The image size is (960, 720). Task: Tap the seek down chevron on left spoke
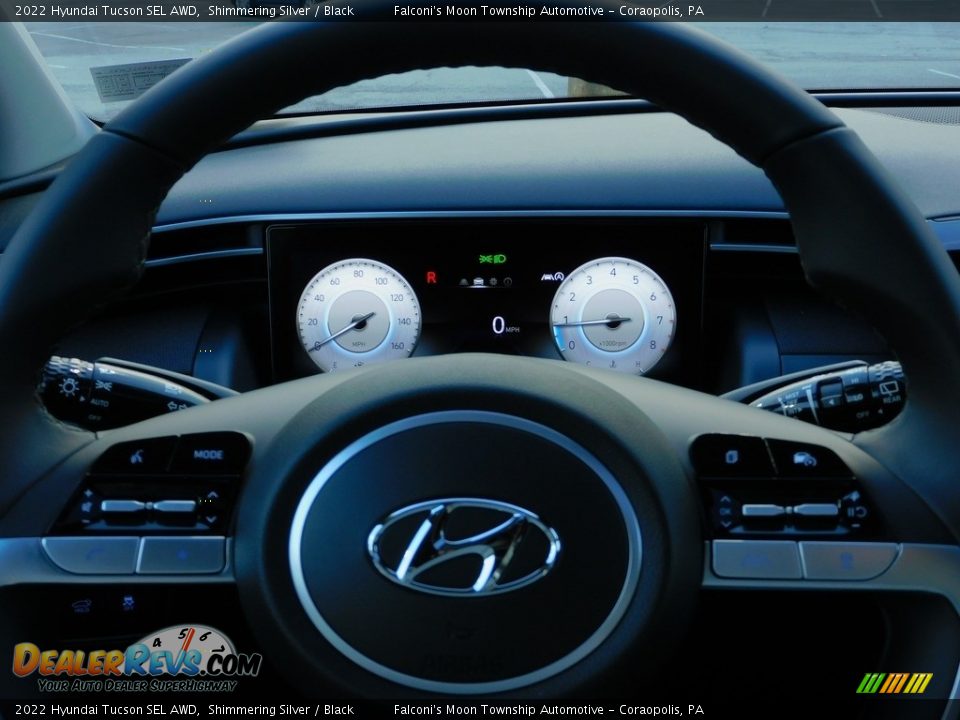click(211, 520)
